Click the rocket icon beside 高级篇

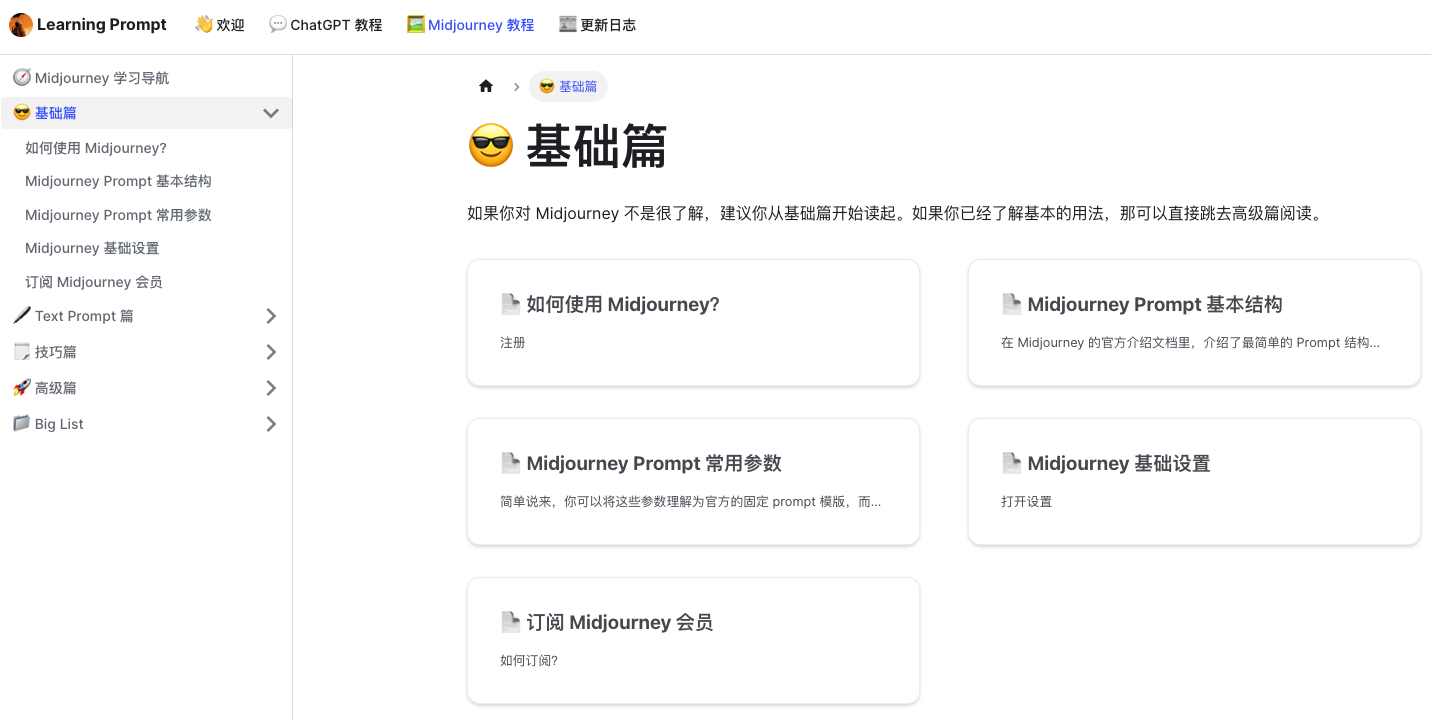(22, 387)
